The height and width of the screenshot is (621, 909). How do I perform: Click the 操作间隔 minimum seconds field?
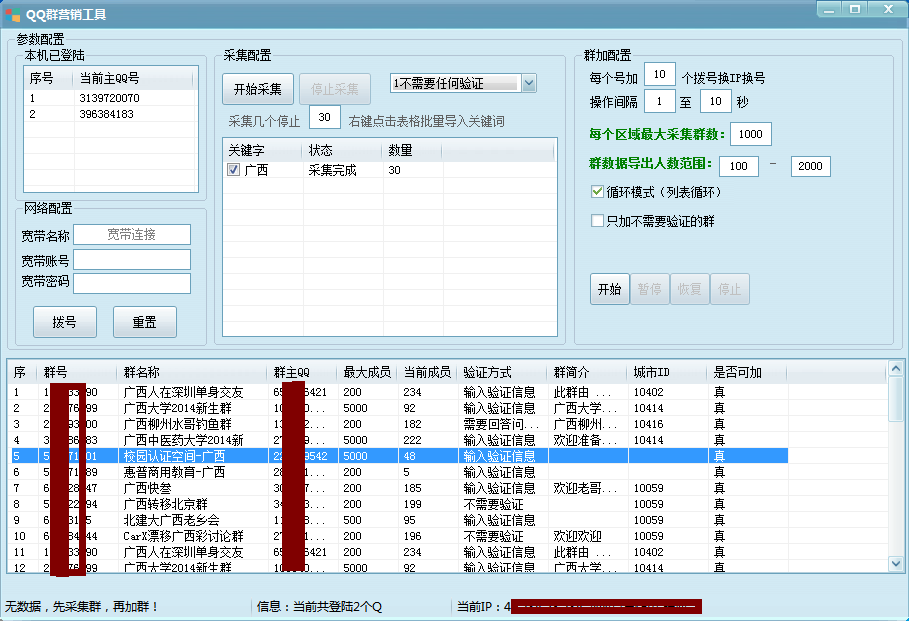[x=660, y=101]
